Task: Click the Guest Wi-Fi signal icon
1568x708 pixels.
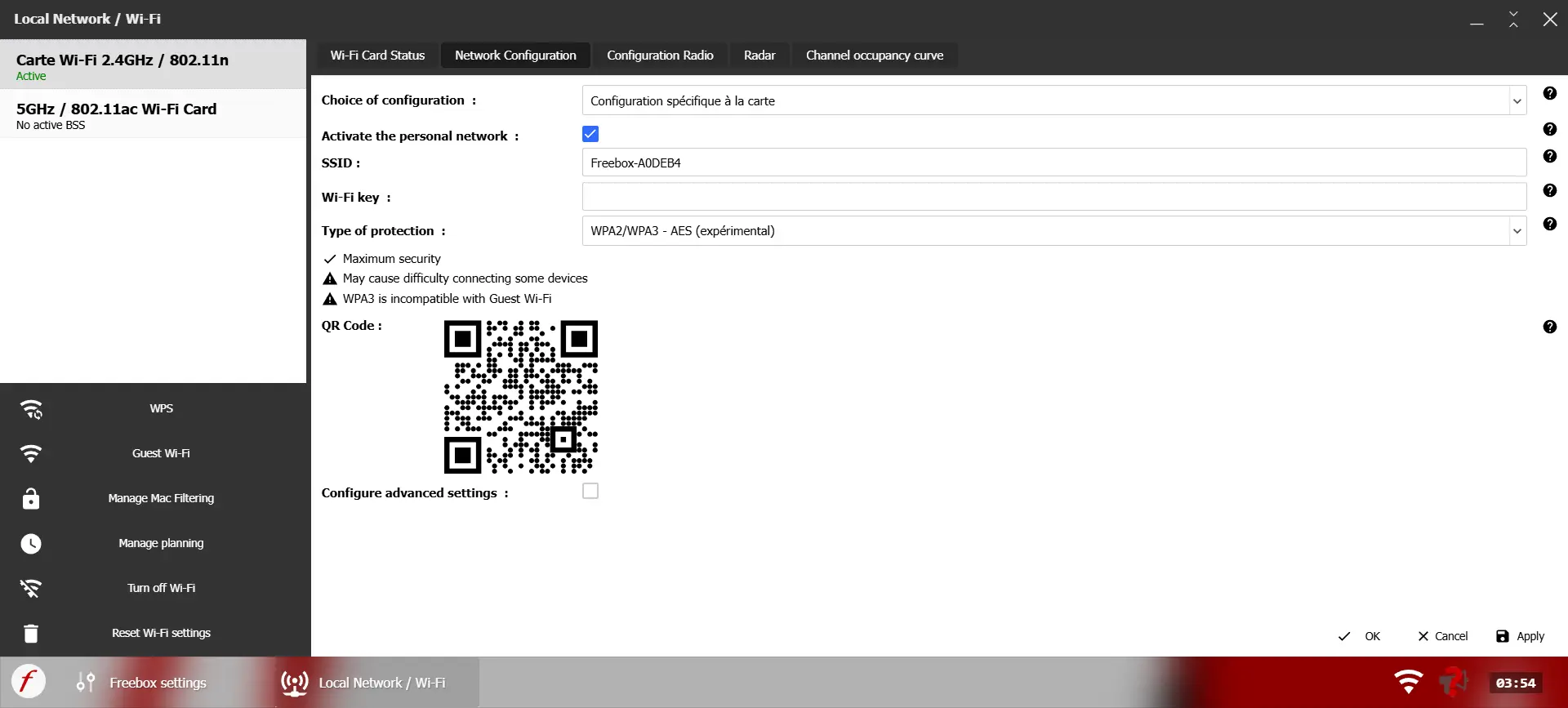Action: (x=31, y=453)
